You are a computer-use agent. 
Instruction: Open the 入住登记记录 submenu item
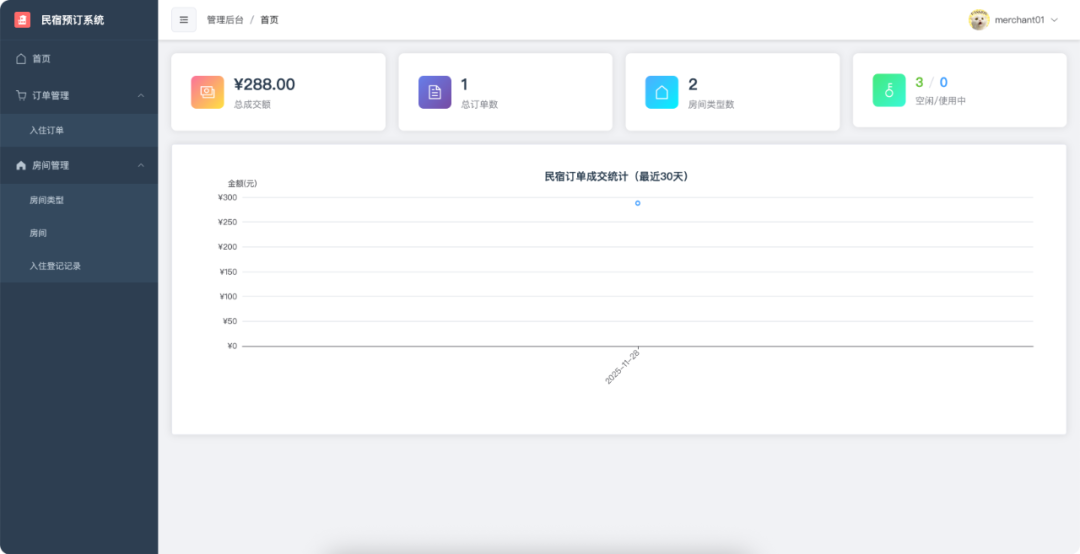[x=79, y=265]
